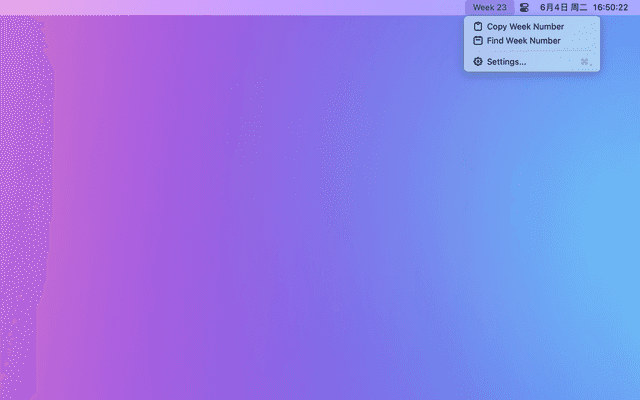Click the calendar icon beside Find Week Number
The width and height of the screenshot is (640, 400).
tap(477, 41)
